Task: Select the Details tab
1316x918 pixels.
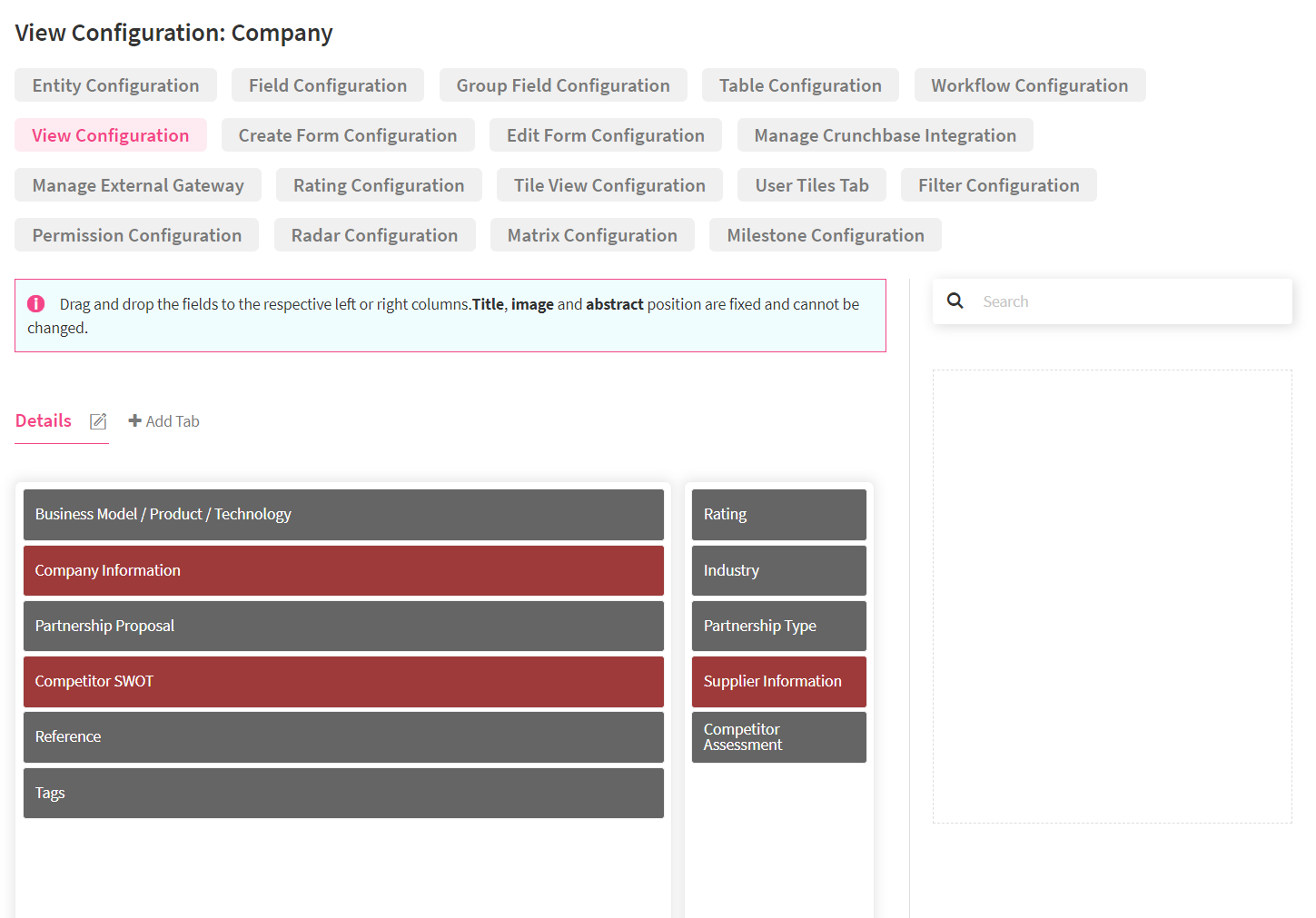Action: click(44, 421)
